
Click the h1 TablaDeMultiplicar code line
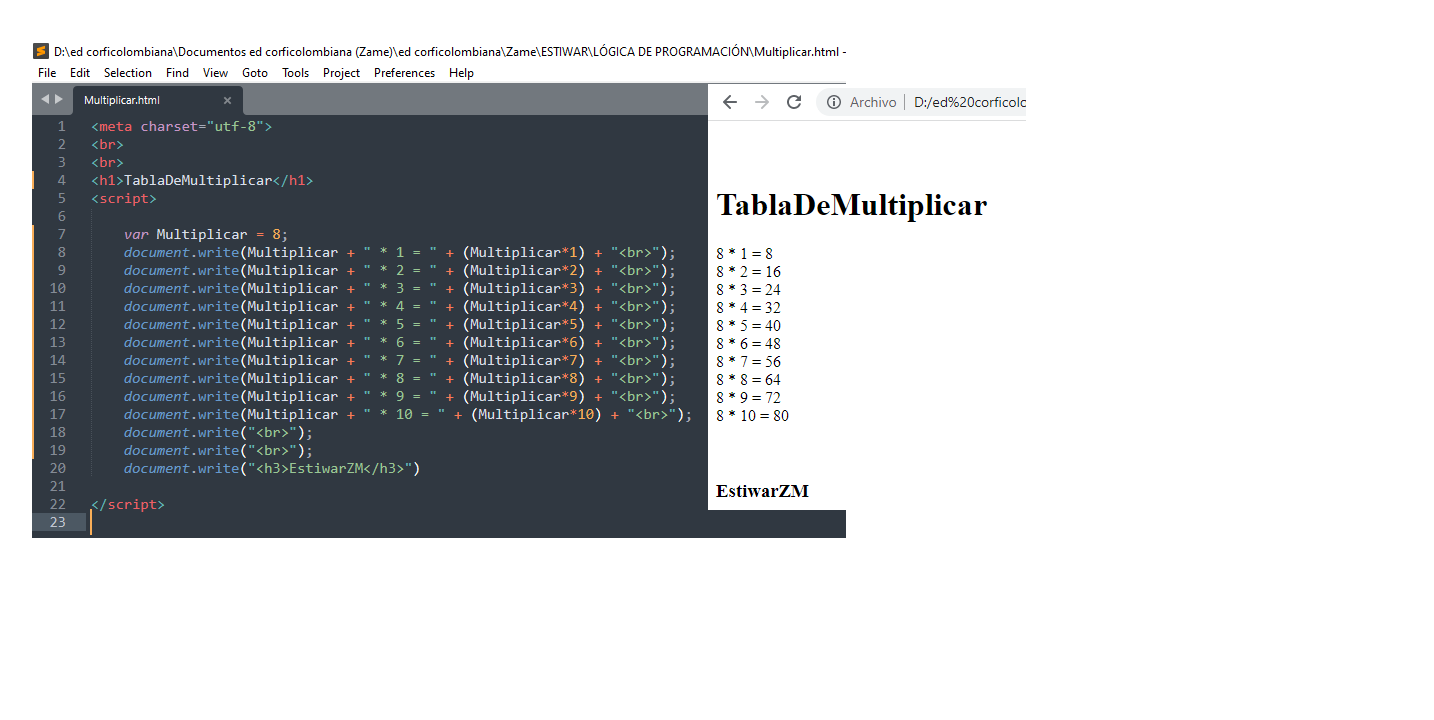point(202,180)
